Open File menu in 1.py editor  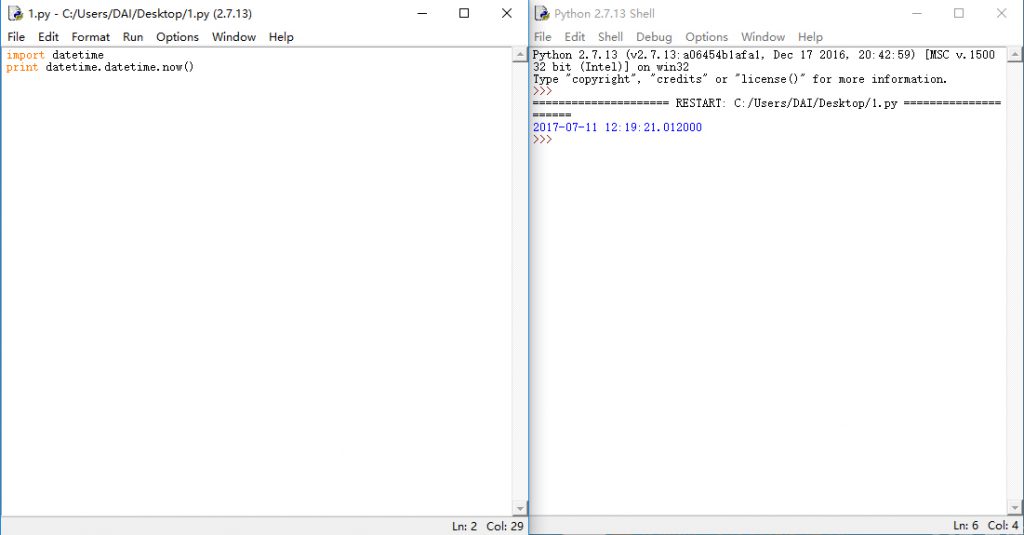[x=16, y=37]
